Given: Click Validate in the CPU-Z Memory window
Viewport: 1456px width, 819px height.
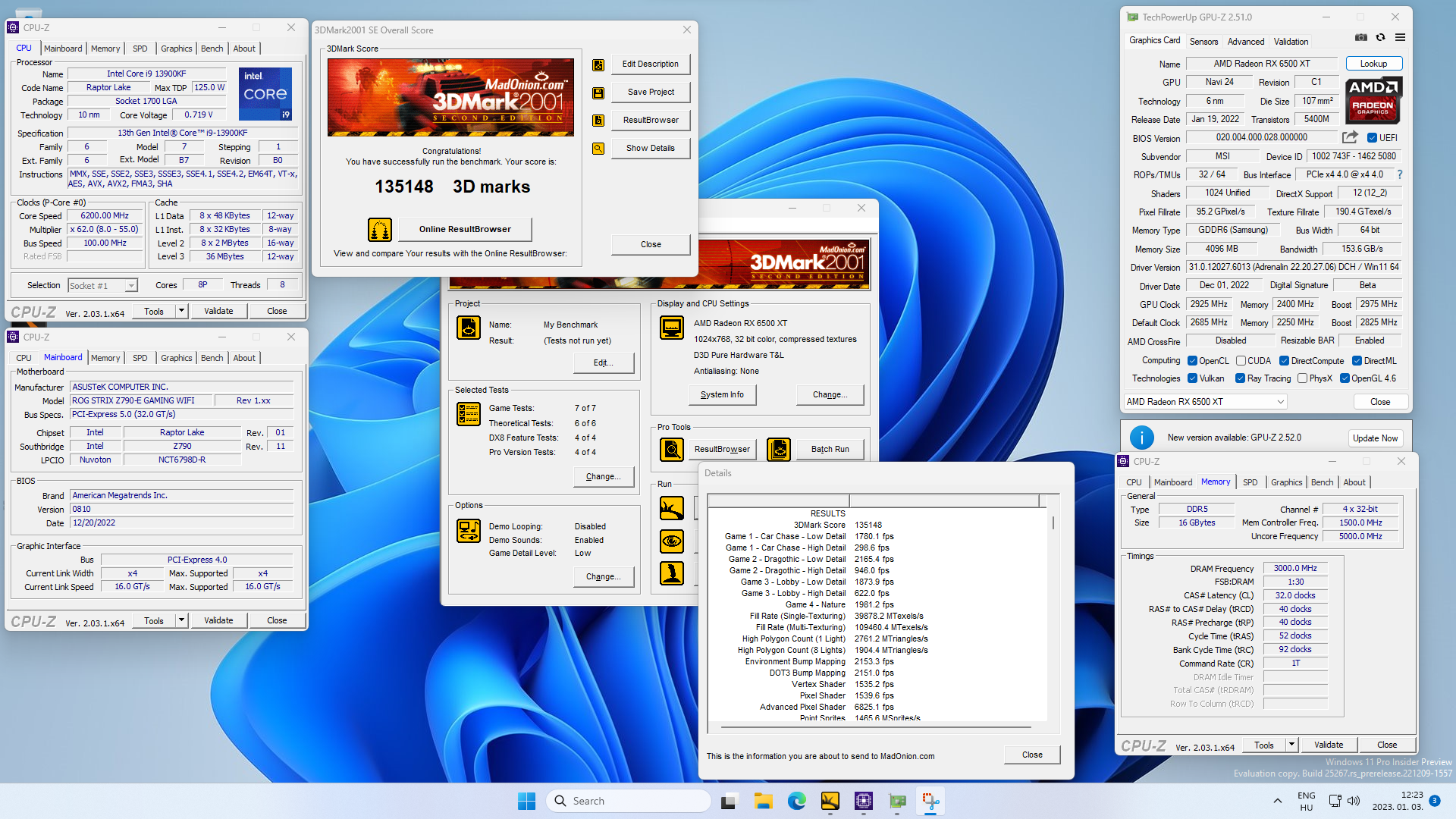Looking at the screenshot, I should 1329,745.
